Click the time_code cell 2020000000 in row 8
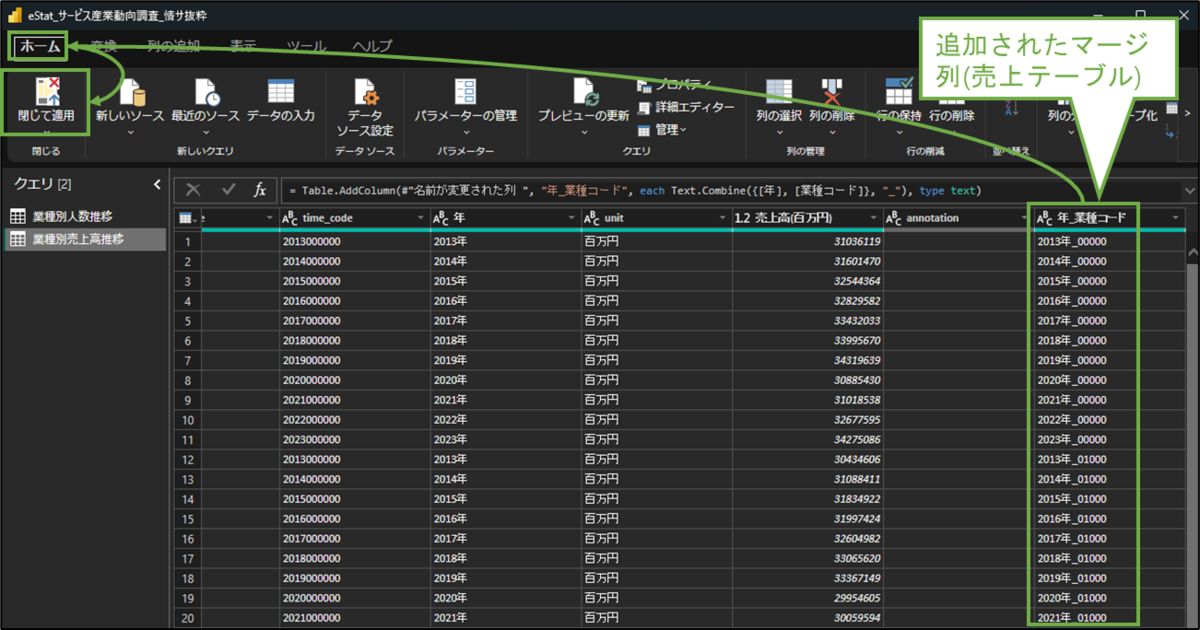 [355, 380]
